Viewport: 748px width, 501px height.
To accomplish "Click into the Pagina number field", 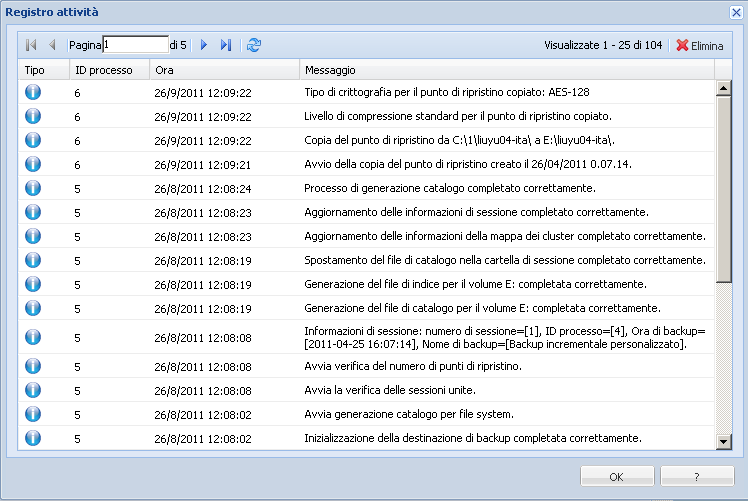I will (135, 45).
